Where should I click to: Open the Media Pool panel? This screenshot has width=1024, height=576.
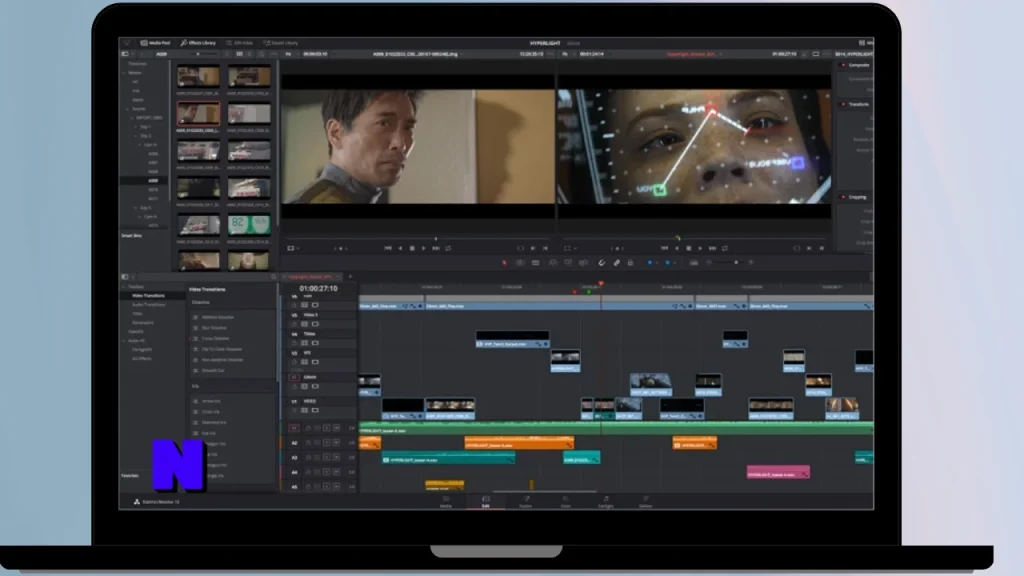point(155,43)
